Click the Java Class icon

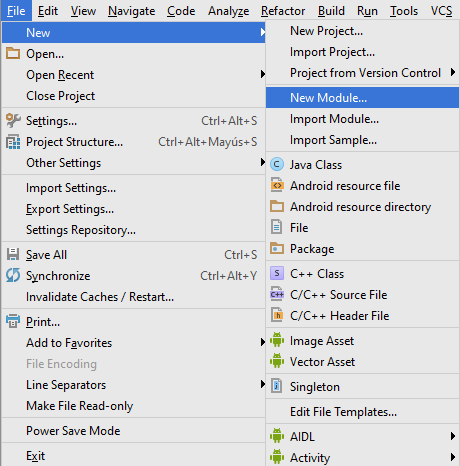pyautogui.click(x=277, y=165)
